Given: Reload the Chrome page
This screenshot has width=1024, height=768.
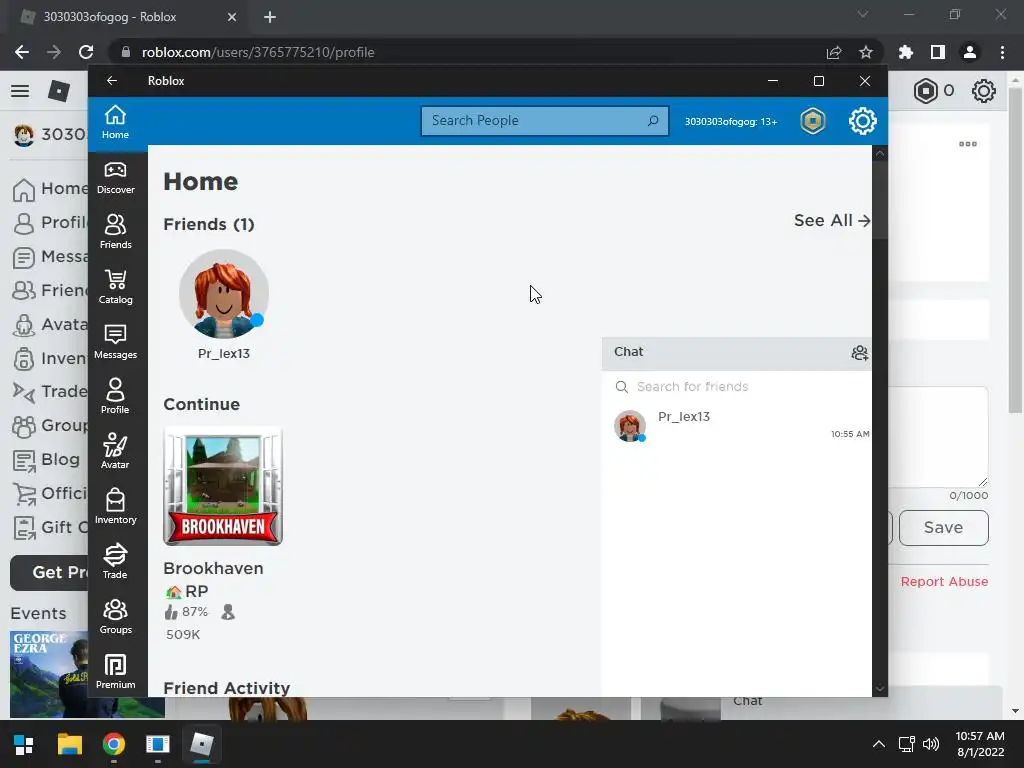Looking at the screenshot, I should pyautogui.click(x=86, y=52).
